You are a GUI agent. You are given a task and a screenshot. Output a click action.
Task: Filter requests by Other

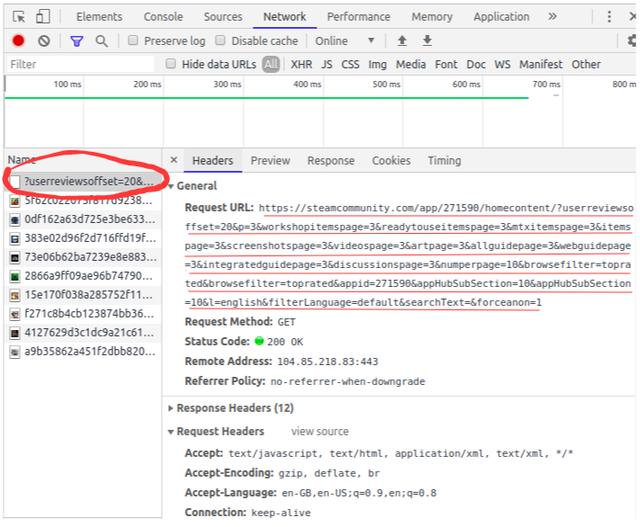point(586,64)
